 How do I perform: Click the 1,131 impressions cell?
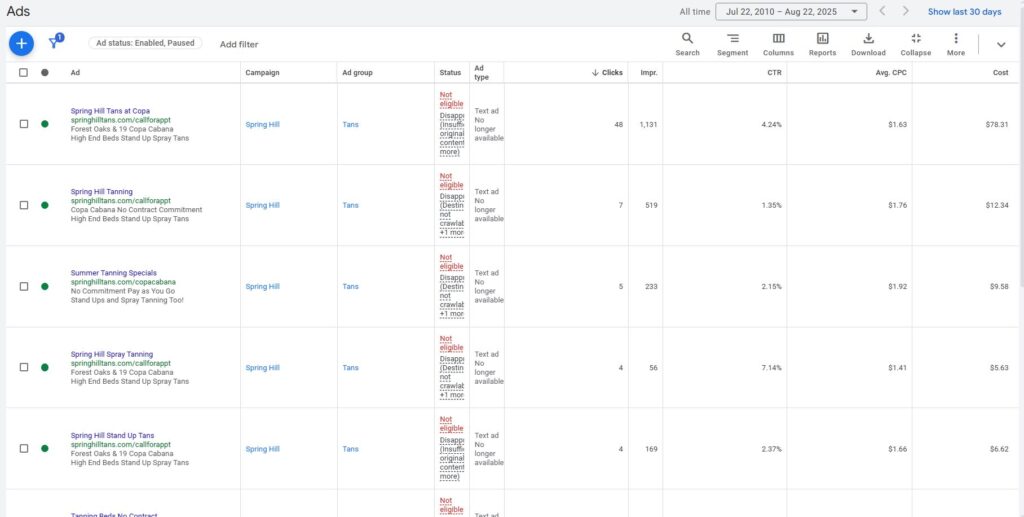pos(648,124)
